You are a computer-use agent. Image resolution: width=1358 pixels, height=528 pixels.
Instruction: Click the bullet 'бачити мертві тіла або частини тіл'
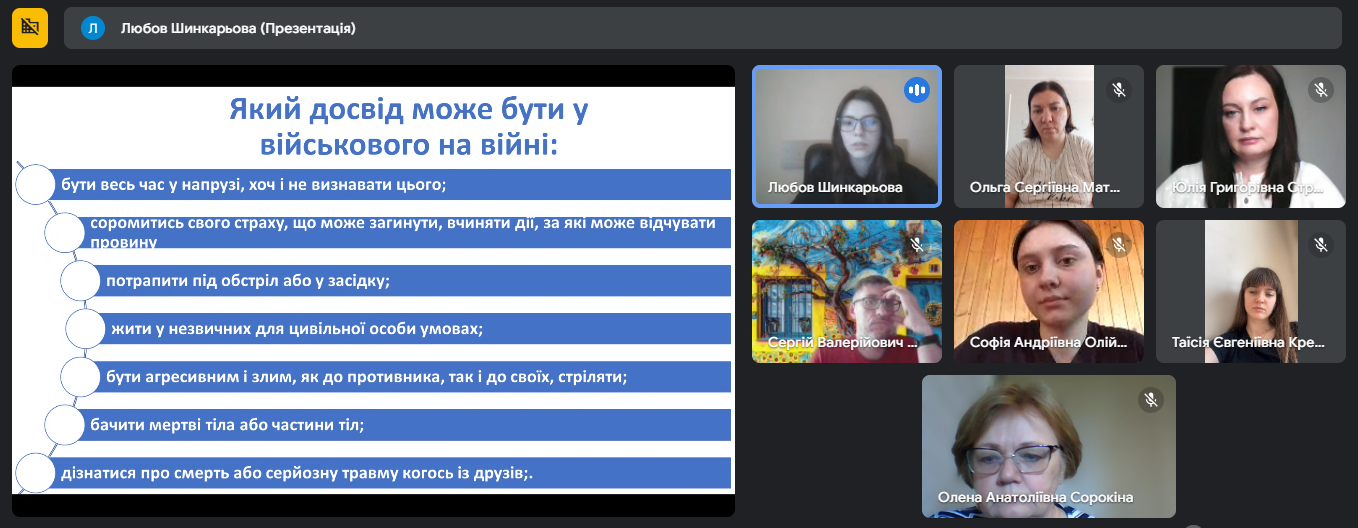point(227,425)
